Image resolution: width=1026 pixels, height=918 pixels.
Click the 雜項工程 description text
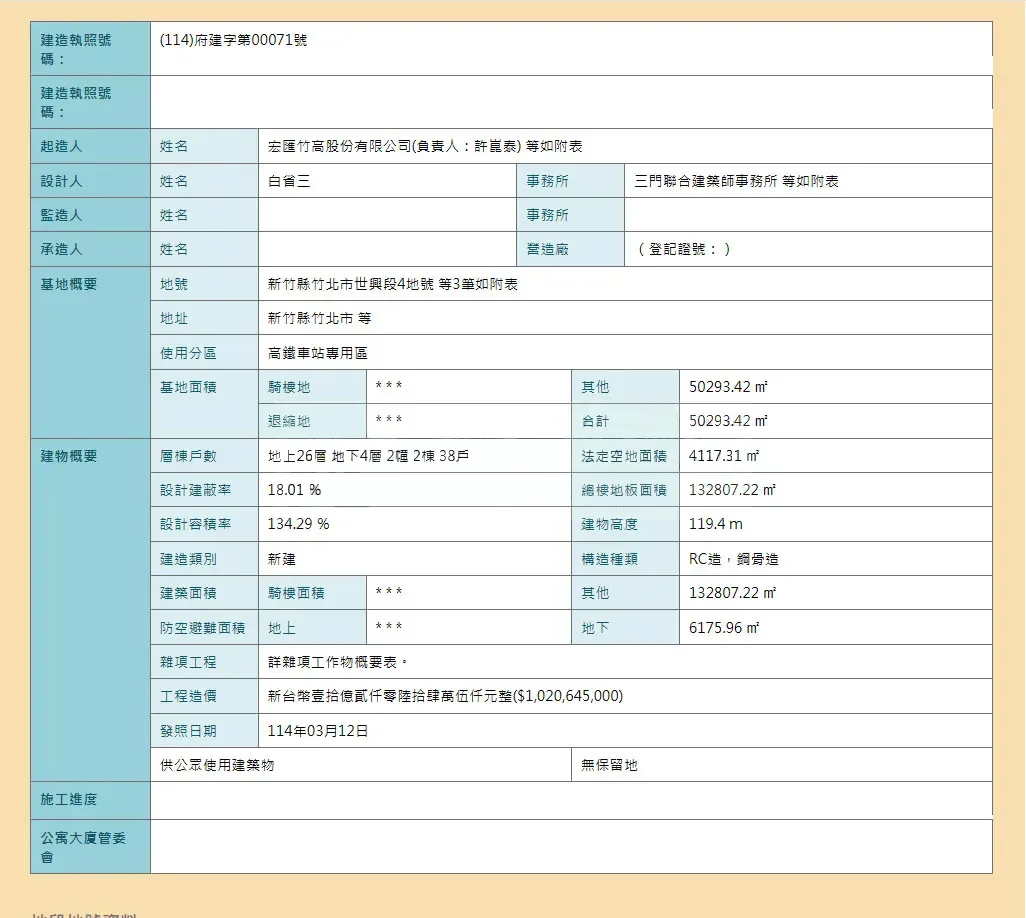(x=338, y=663)
